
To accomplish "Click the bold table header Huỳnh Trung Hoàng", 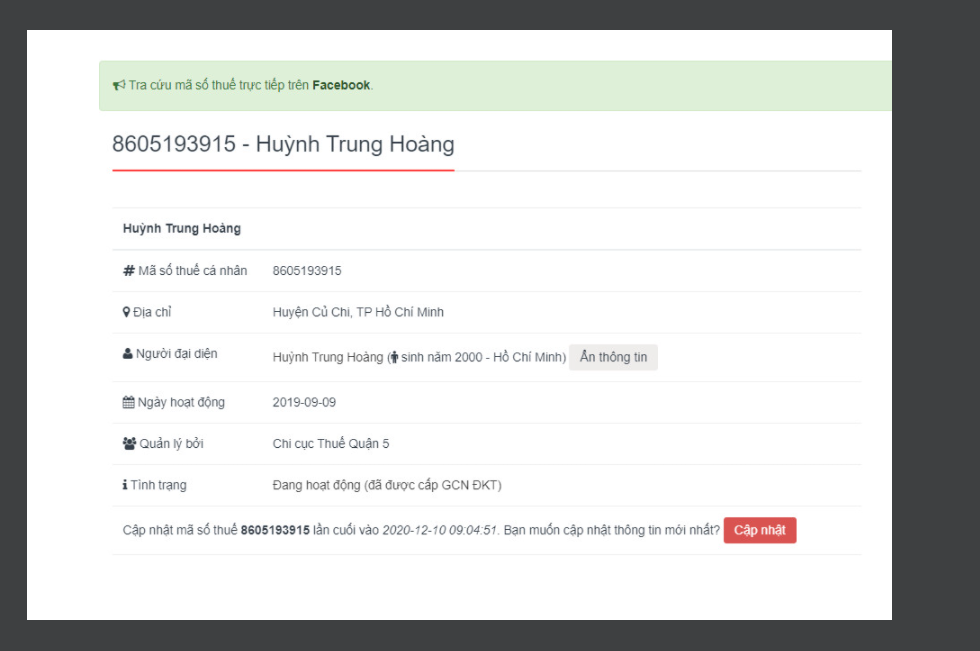I will click(182, 229).
